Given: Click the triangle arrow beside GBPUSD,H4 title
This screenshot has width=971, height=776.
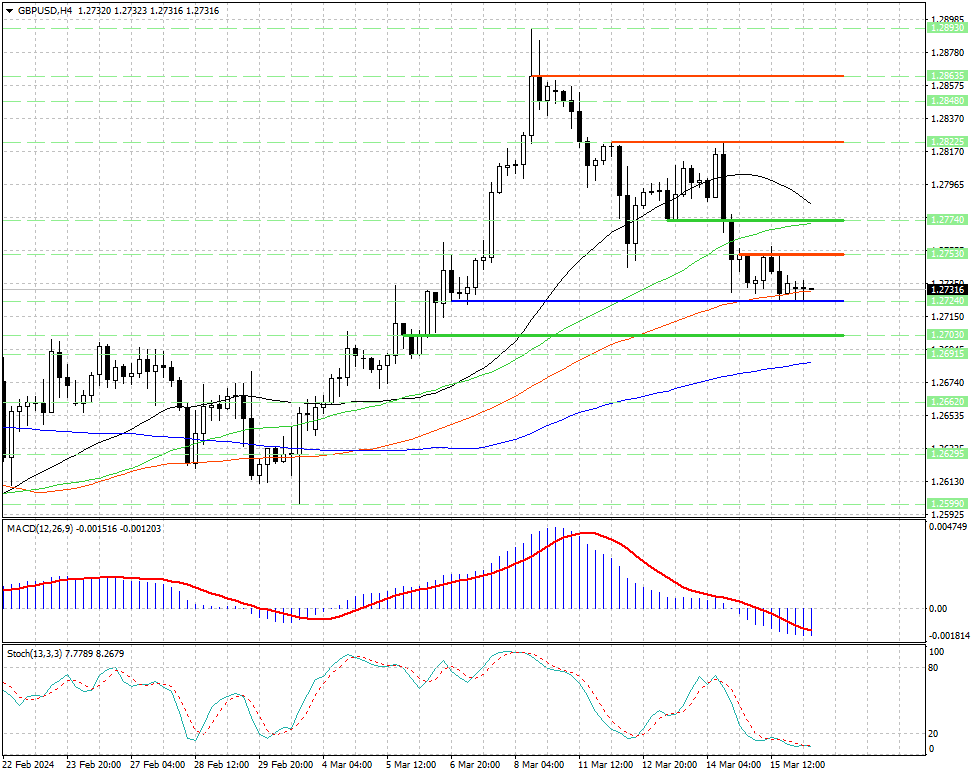Looking at the screenshot, I should click(9, 11).
